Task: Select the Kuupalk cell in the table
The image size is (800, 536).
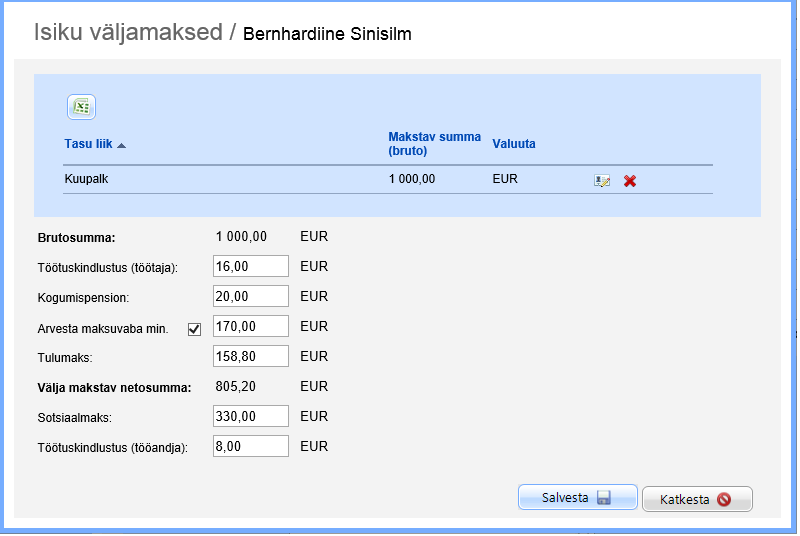Action: [86, 180]
